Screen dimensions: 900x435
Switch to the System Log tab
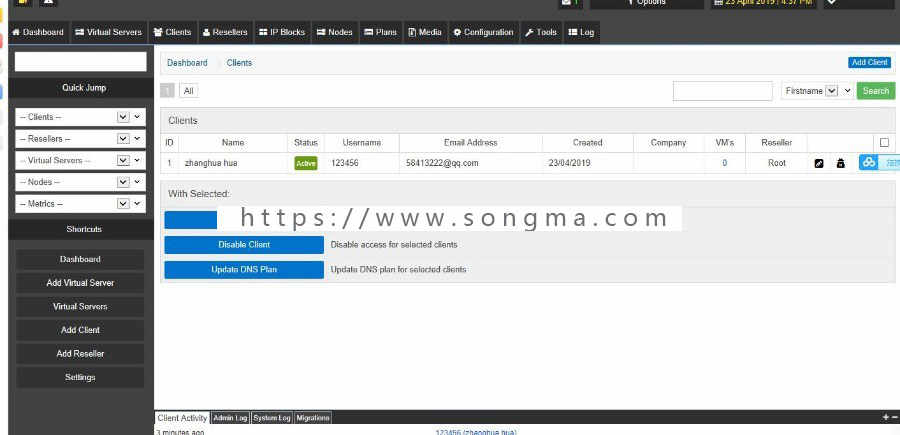272,418
